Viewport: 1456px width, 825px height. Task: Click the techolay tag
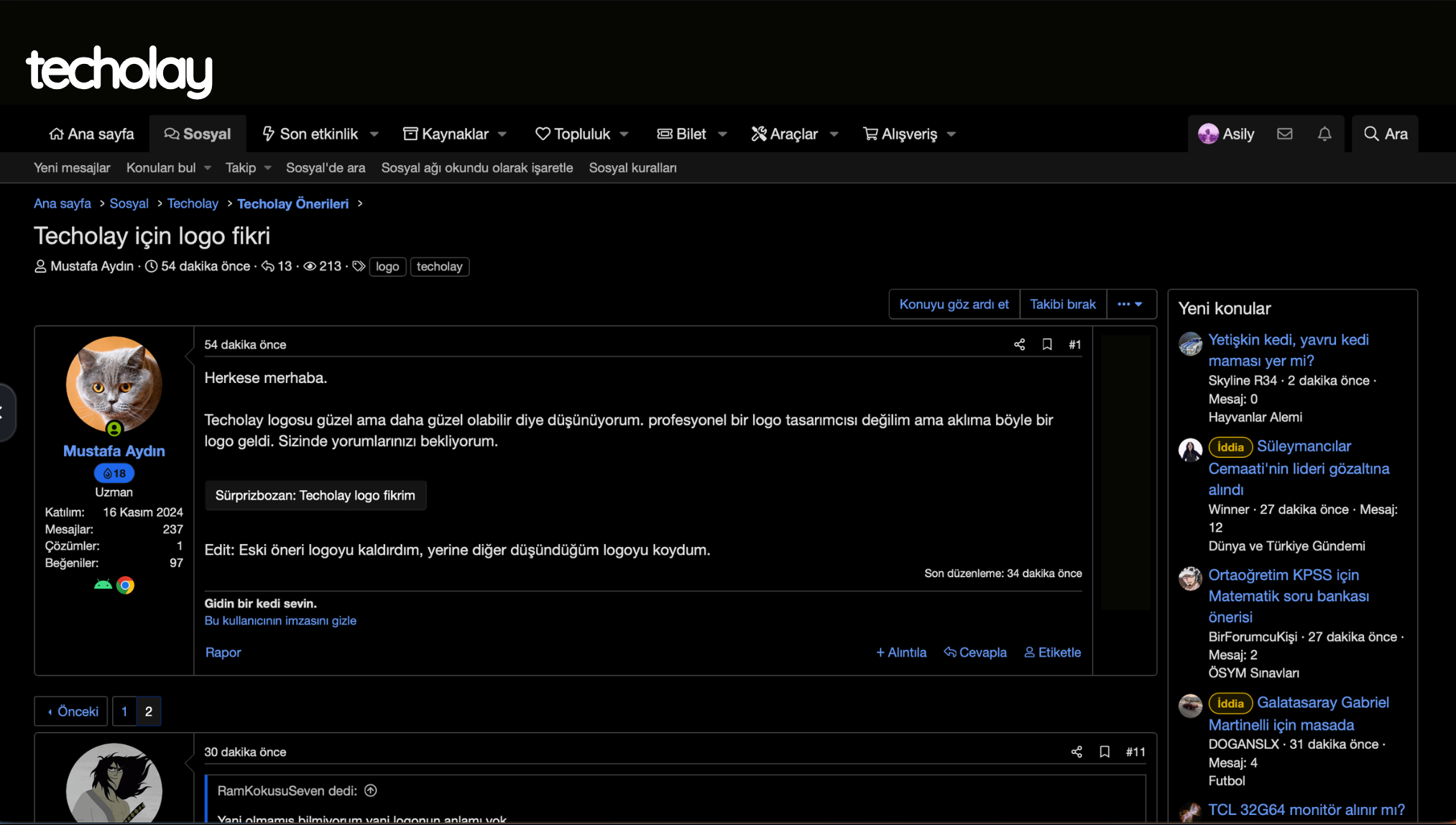pos(440,267)
